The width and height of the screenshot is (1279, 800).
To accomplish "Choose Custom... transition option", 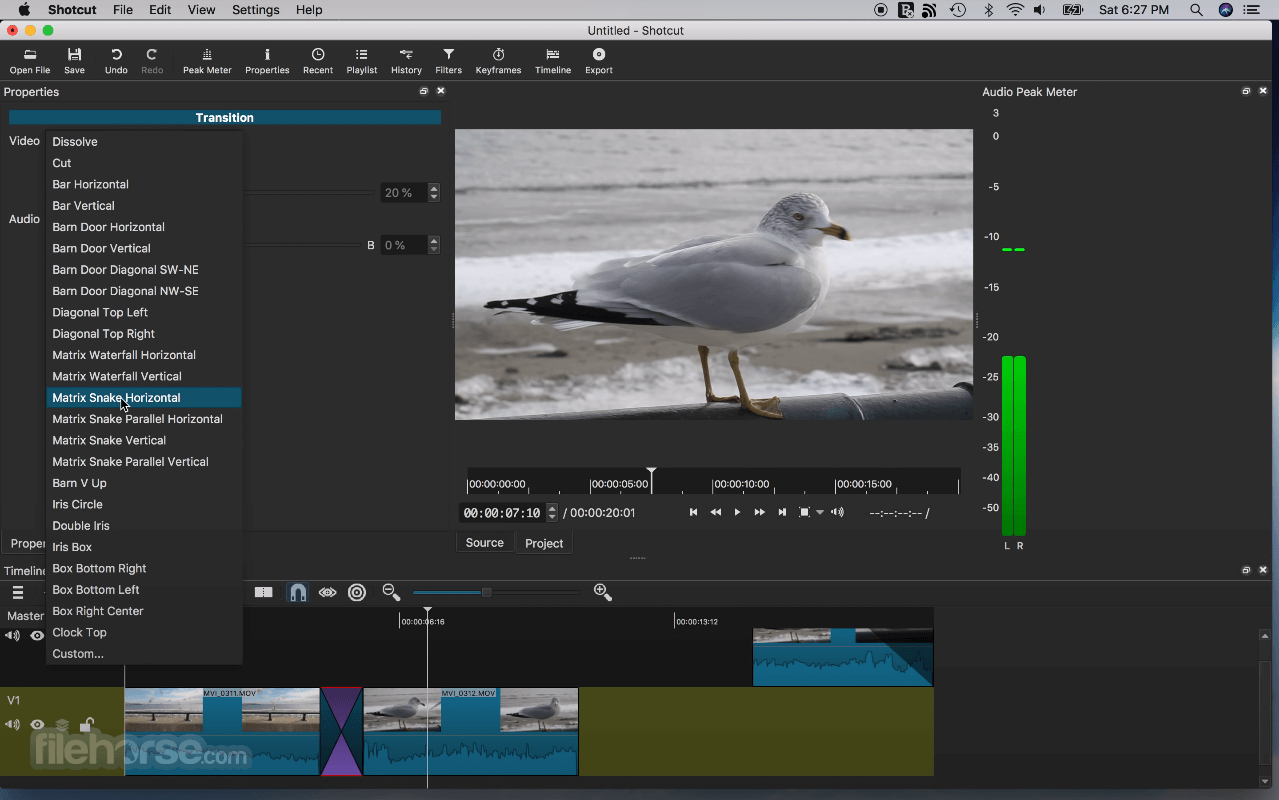I will pos(144,654).
